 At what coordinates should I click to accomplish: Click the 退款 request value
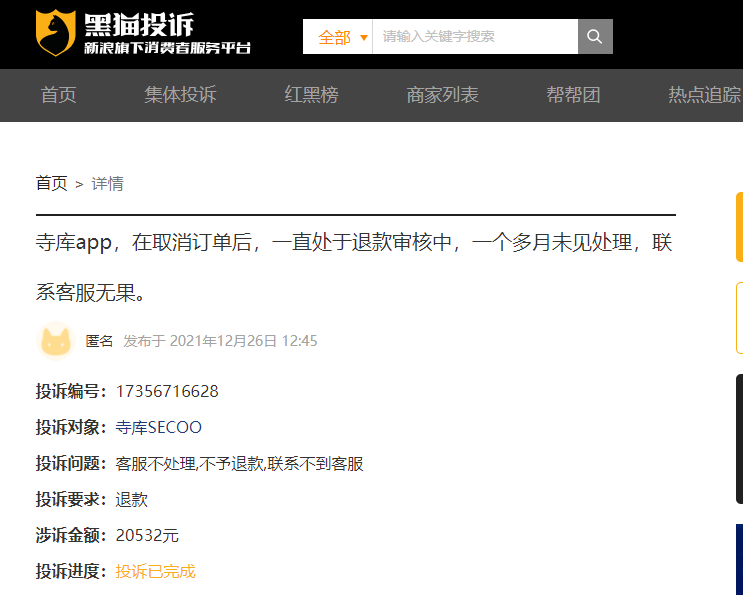[131, 499]
